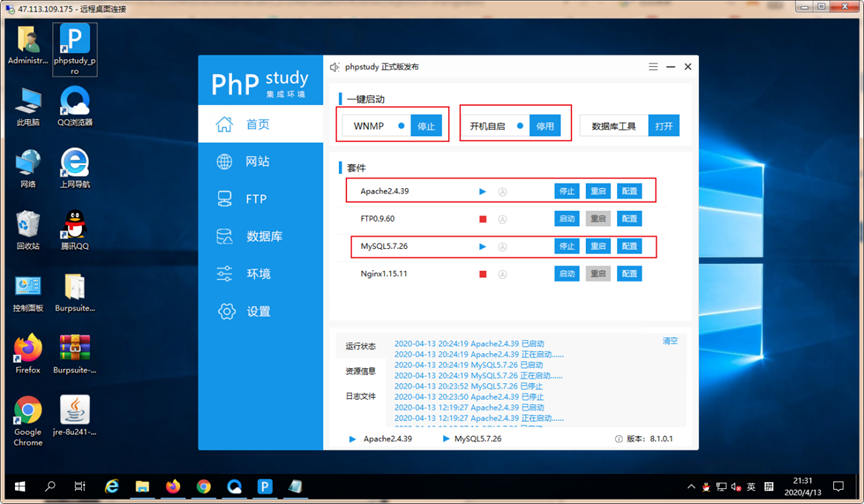Image resolution: width=864 pixels, height=504 pixels.
Task: Open the FTP section in sidebar
Action: [260, 199]
